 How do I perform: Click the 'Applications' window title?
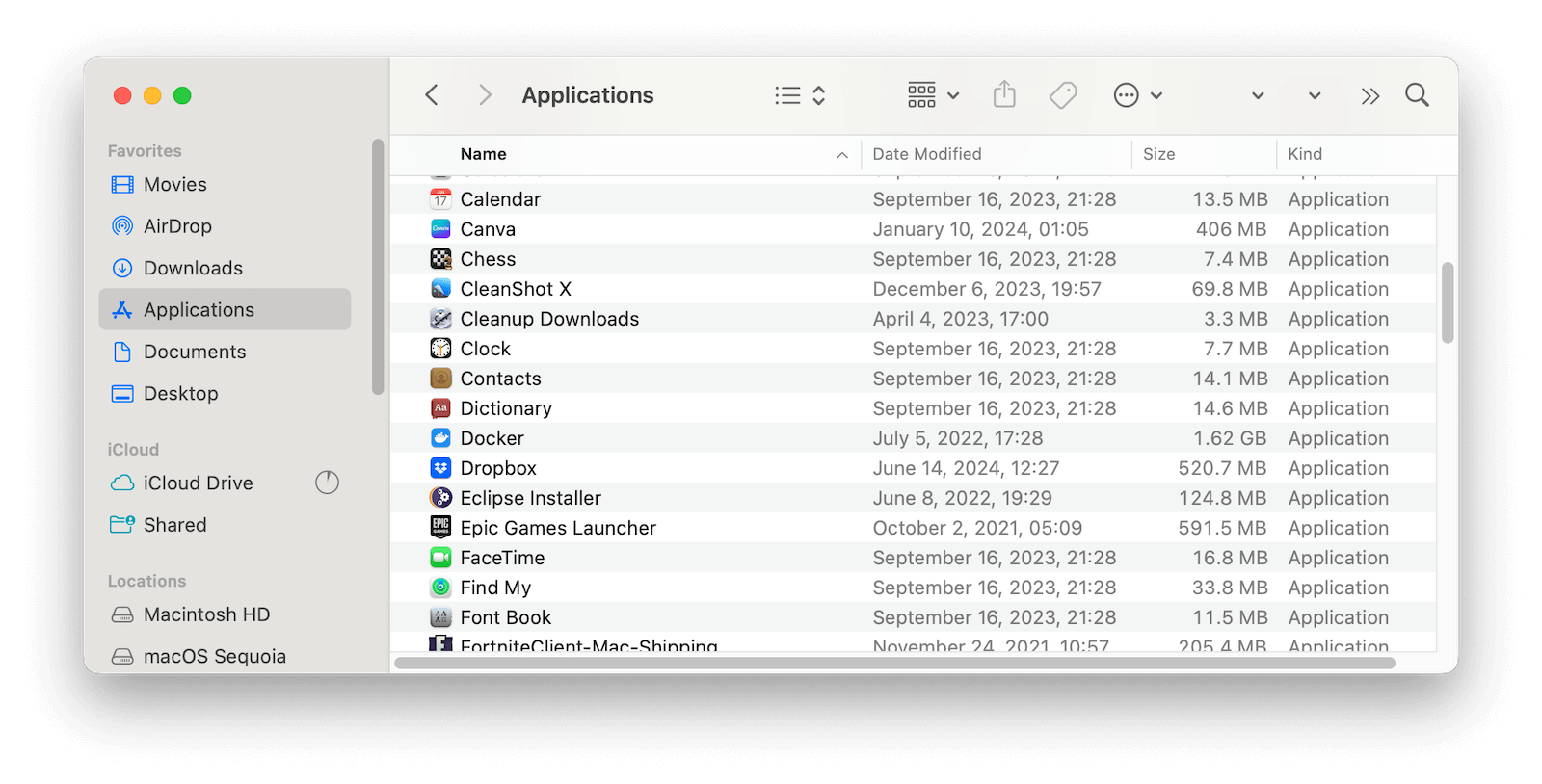click(x=588, y=95)
